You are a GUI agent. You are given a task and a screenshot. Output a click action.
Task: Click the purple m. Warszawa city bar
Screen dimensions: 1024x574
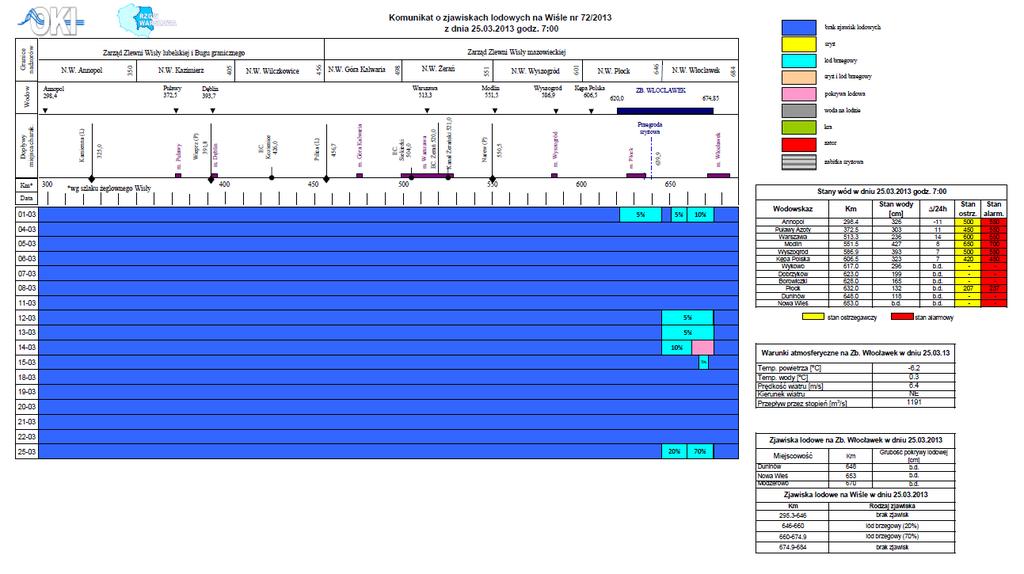click(427, 175)
